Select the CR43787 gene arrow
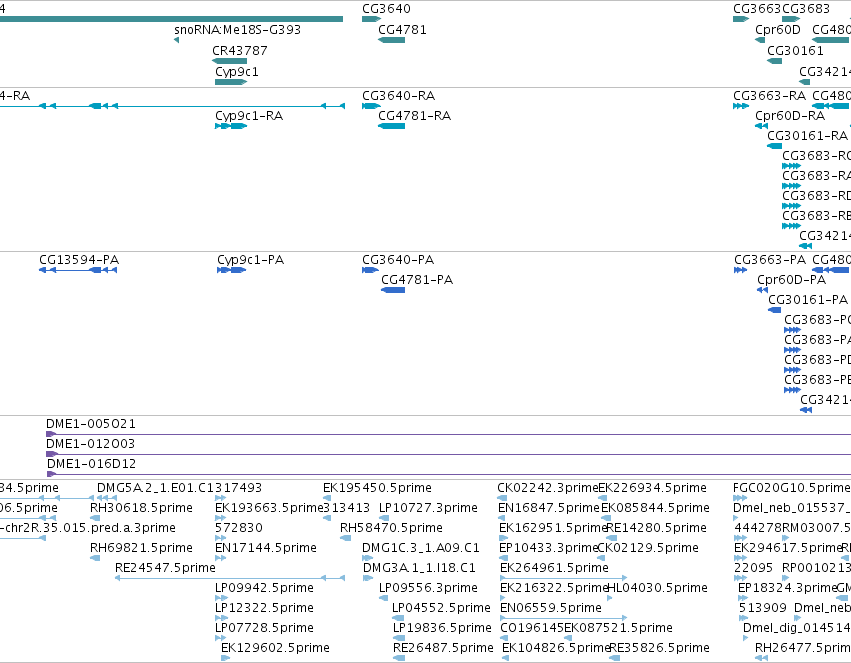851x663 pixels. (229, 61)
